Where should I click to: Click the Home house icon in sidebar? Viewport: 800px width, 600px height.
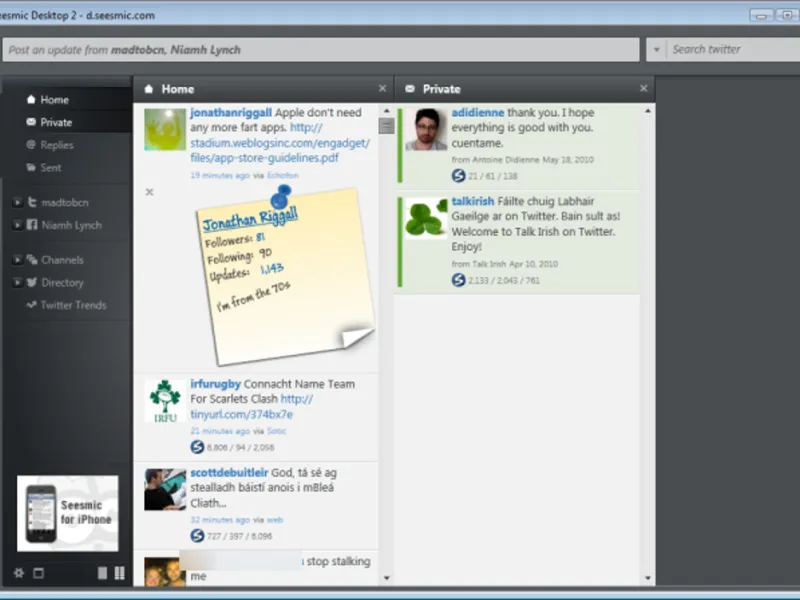pyautogui.click(x=31, y=99)
